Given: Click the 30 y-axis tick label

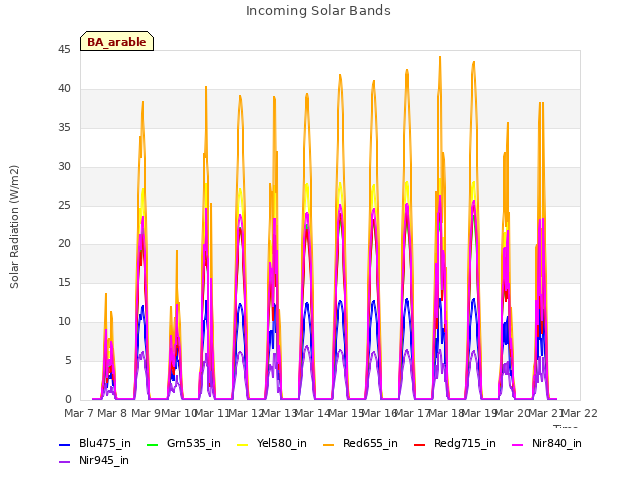Looking at the screenshot, I should pyautogui.click(x=64, y=167).
